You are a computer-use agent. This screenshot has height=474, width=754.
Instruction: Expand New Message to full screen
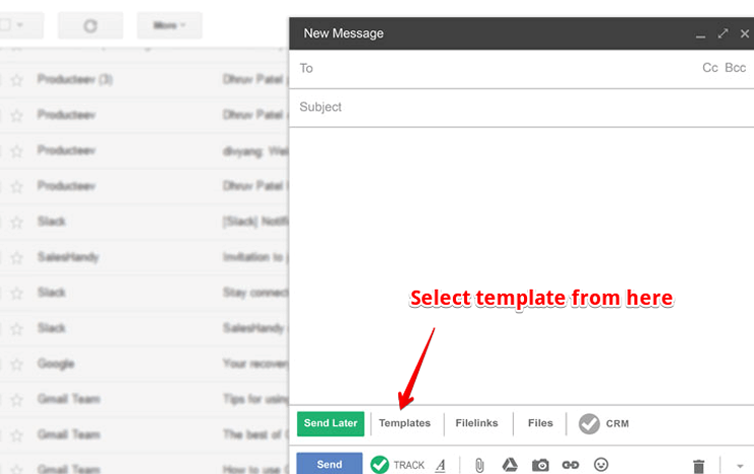tap(723, 34)
